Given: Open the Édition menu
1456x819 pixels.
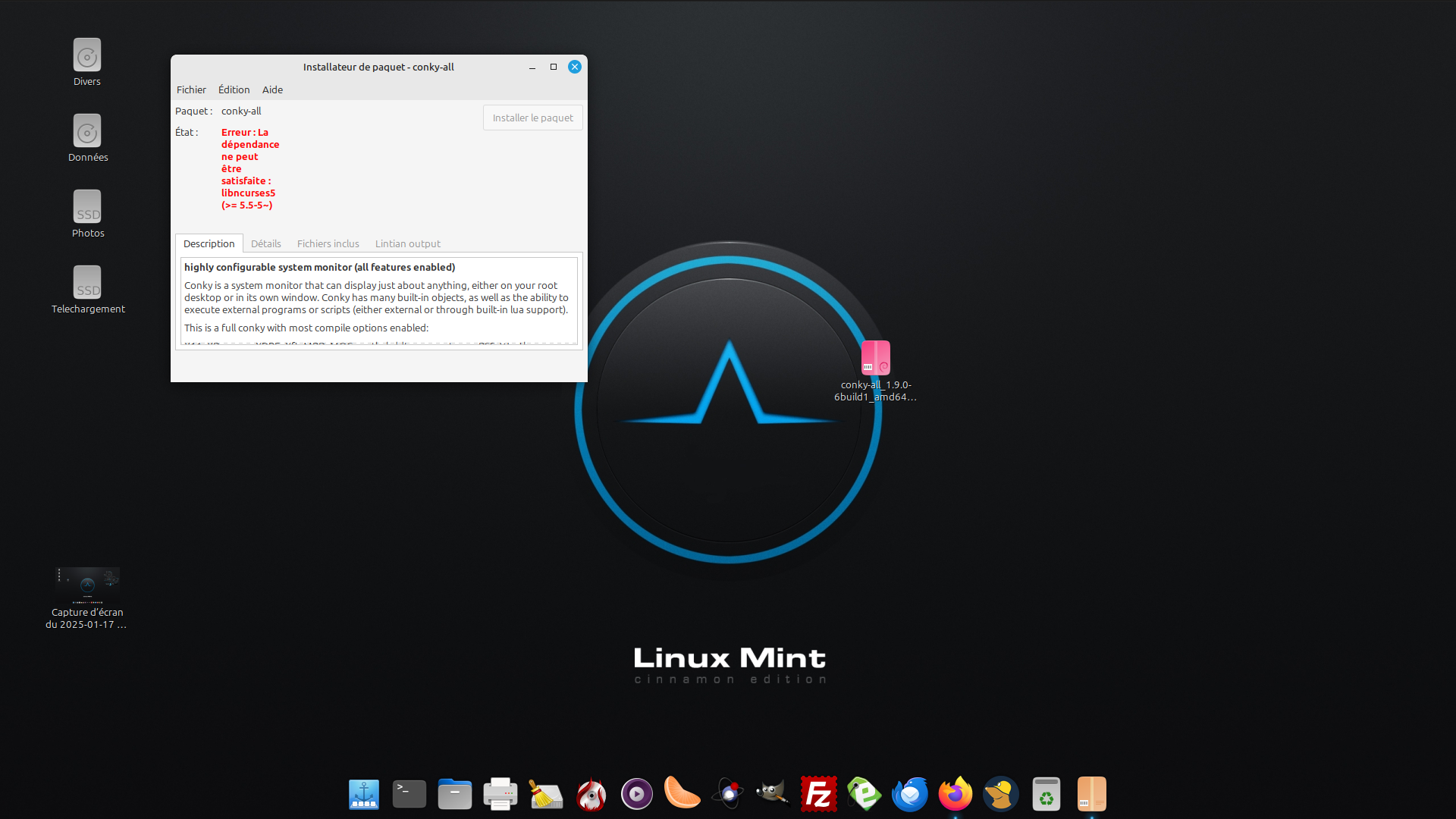Looking at the screenshot, I should [234, 89].
